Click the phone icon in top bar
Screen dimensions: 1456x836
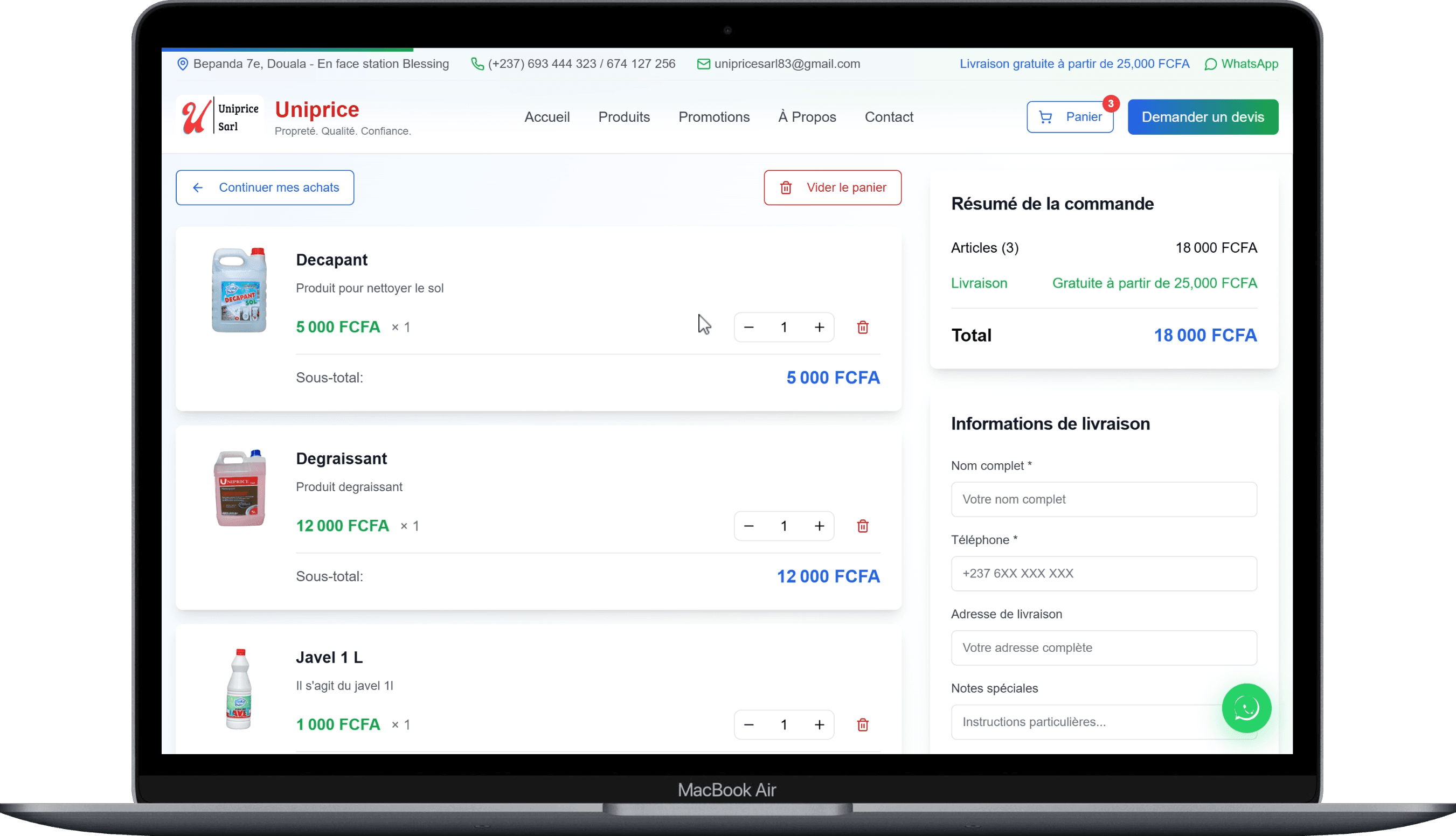click(x=477, y=64)
